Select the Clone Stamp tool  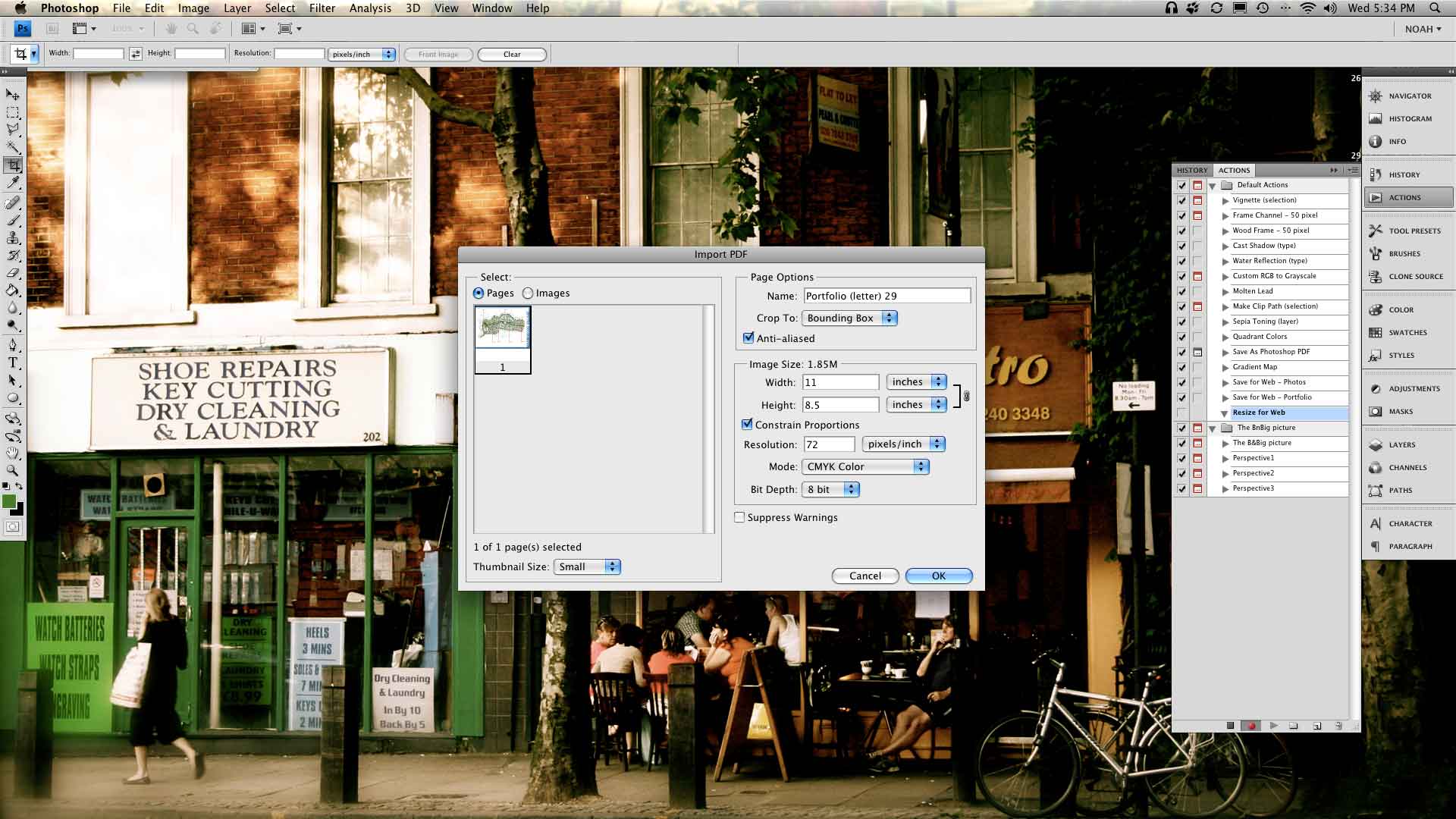point(13,237)
